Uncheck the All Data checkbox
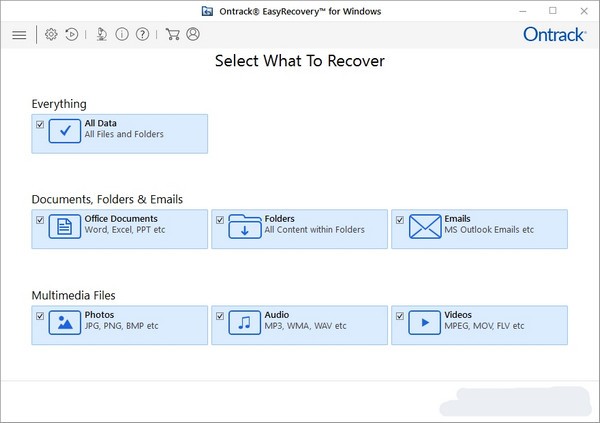This screenshot has height=423, width=600. (40, 124)
